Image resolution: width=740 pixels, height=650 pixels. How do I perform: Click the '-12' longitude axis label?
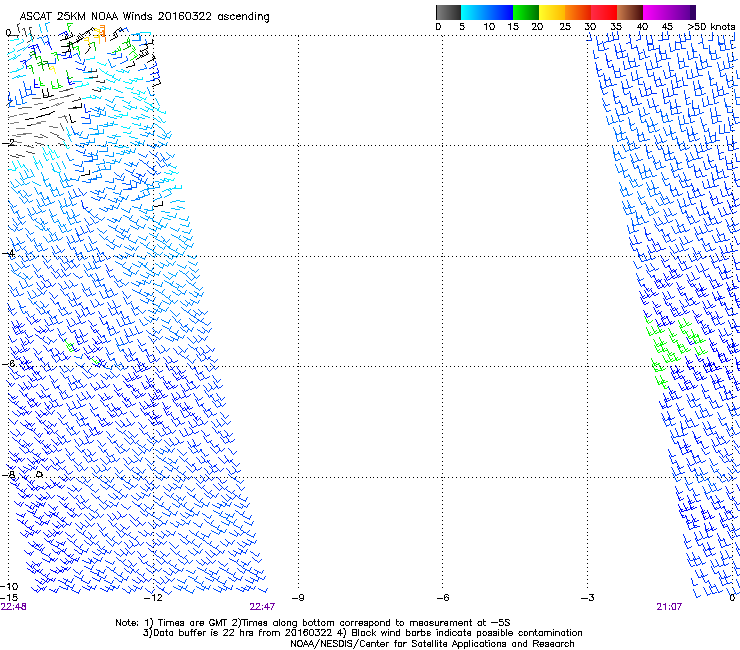coord(153,597)
